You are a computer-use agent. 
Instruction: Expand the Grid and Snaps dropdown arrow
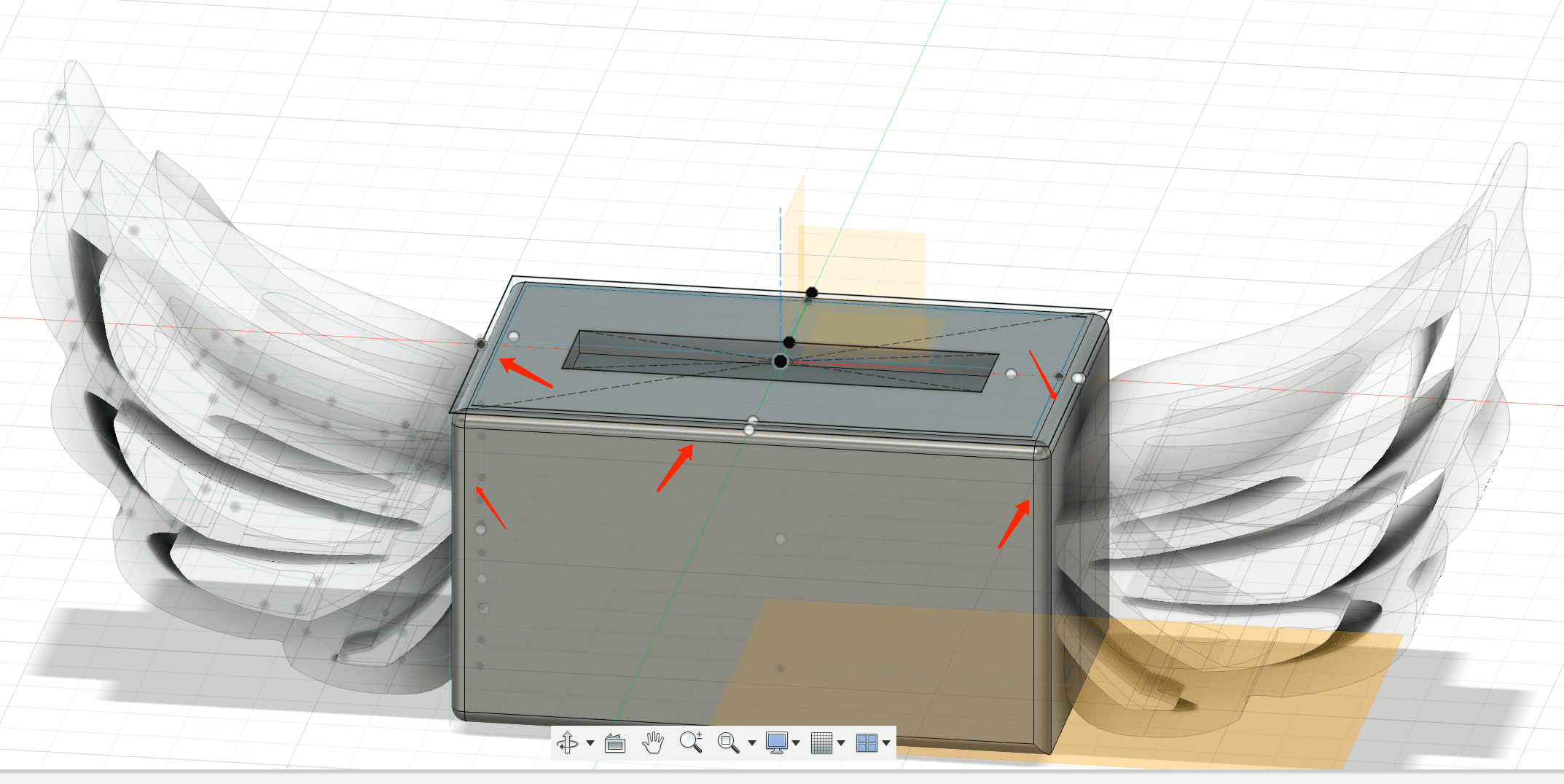click(x=841, y=743)
